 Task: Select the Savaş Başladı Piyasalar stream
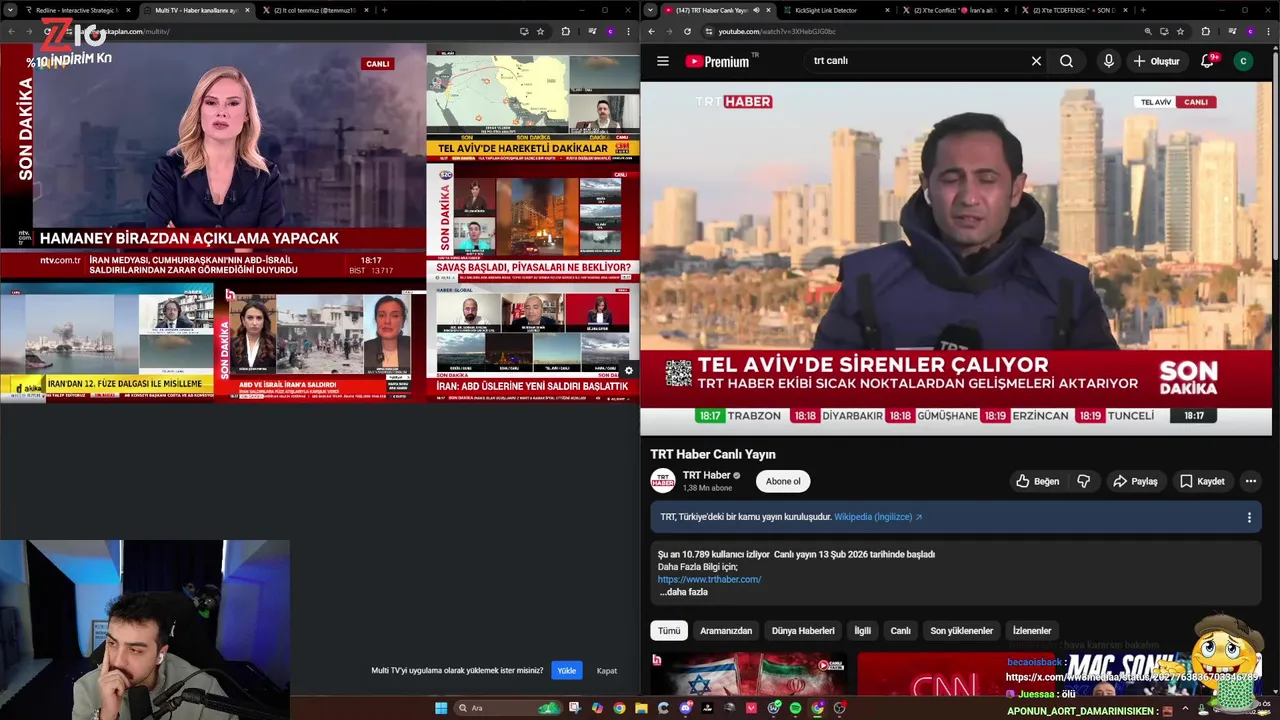[x=533, y=222]
